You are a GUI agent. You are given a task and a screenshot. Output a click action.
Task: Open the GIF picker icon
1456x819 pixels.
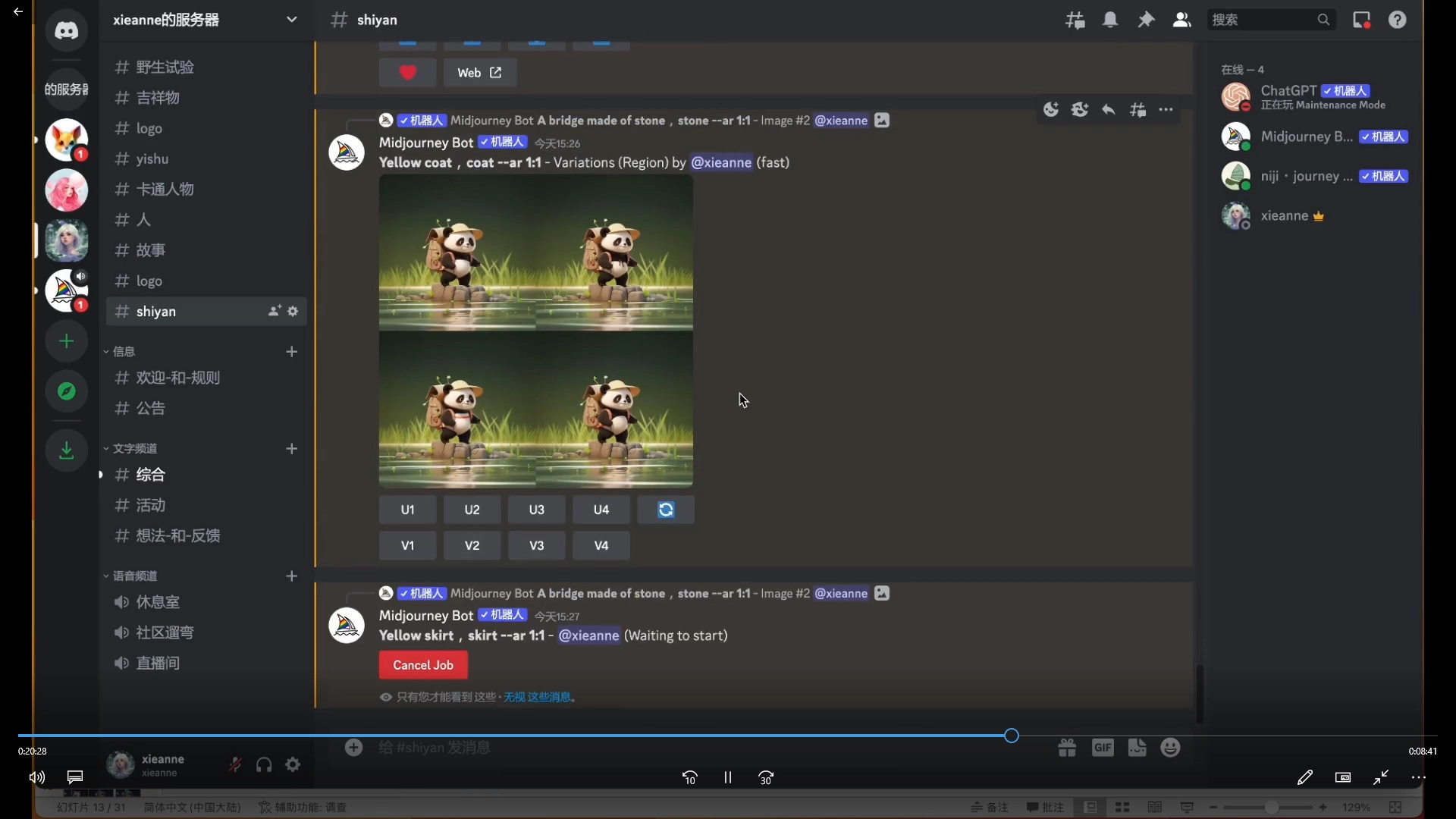pyautogui.click(x=1103, y=748)
